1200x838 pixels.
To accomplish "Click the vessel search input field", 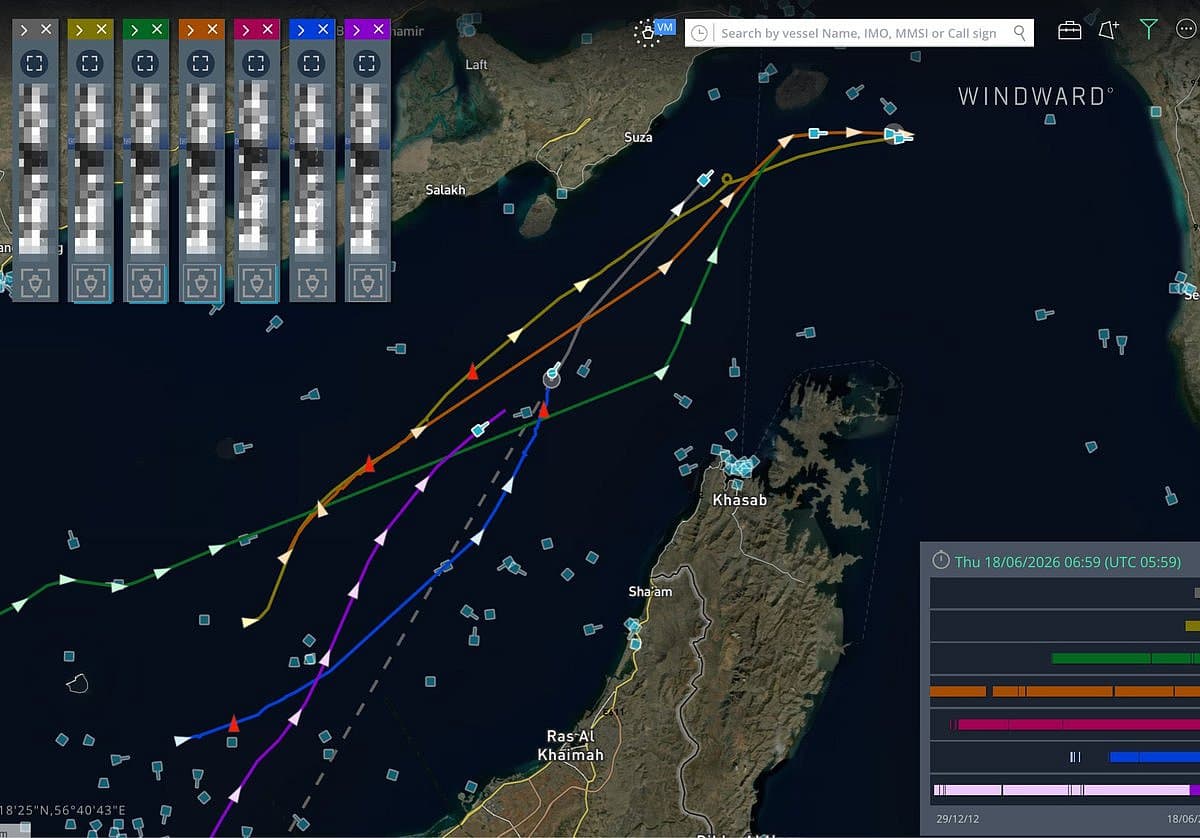I will tap(860, 33).
